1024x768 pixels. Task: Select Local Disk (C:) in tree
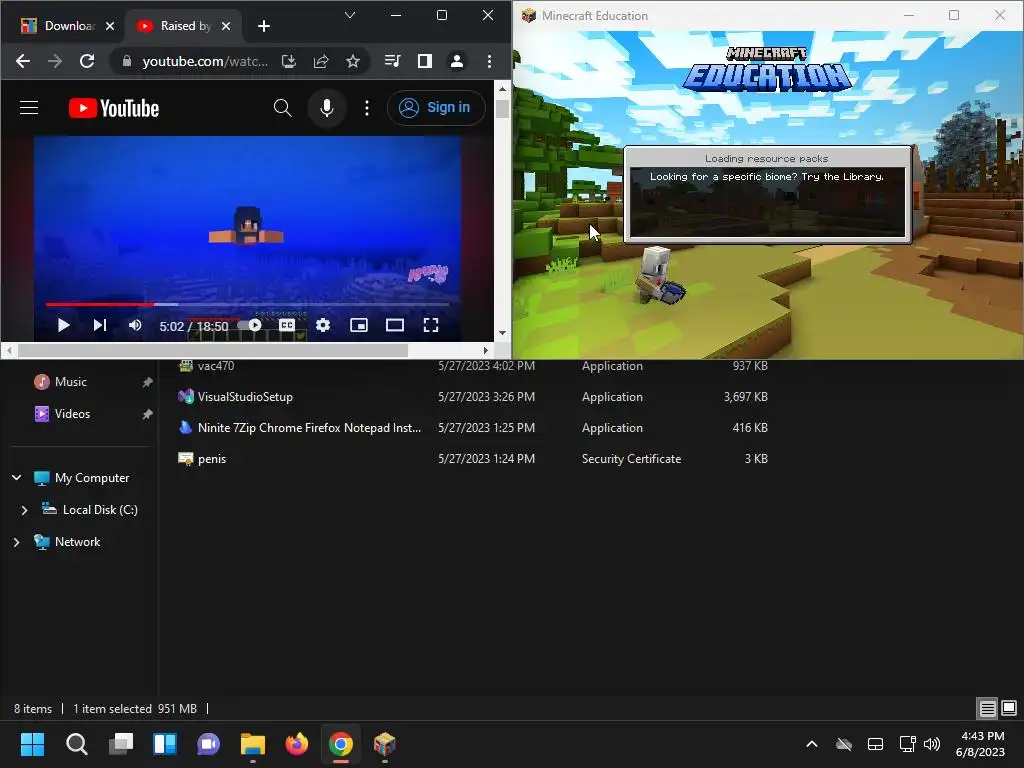coord(100,510)
